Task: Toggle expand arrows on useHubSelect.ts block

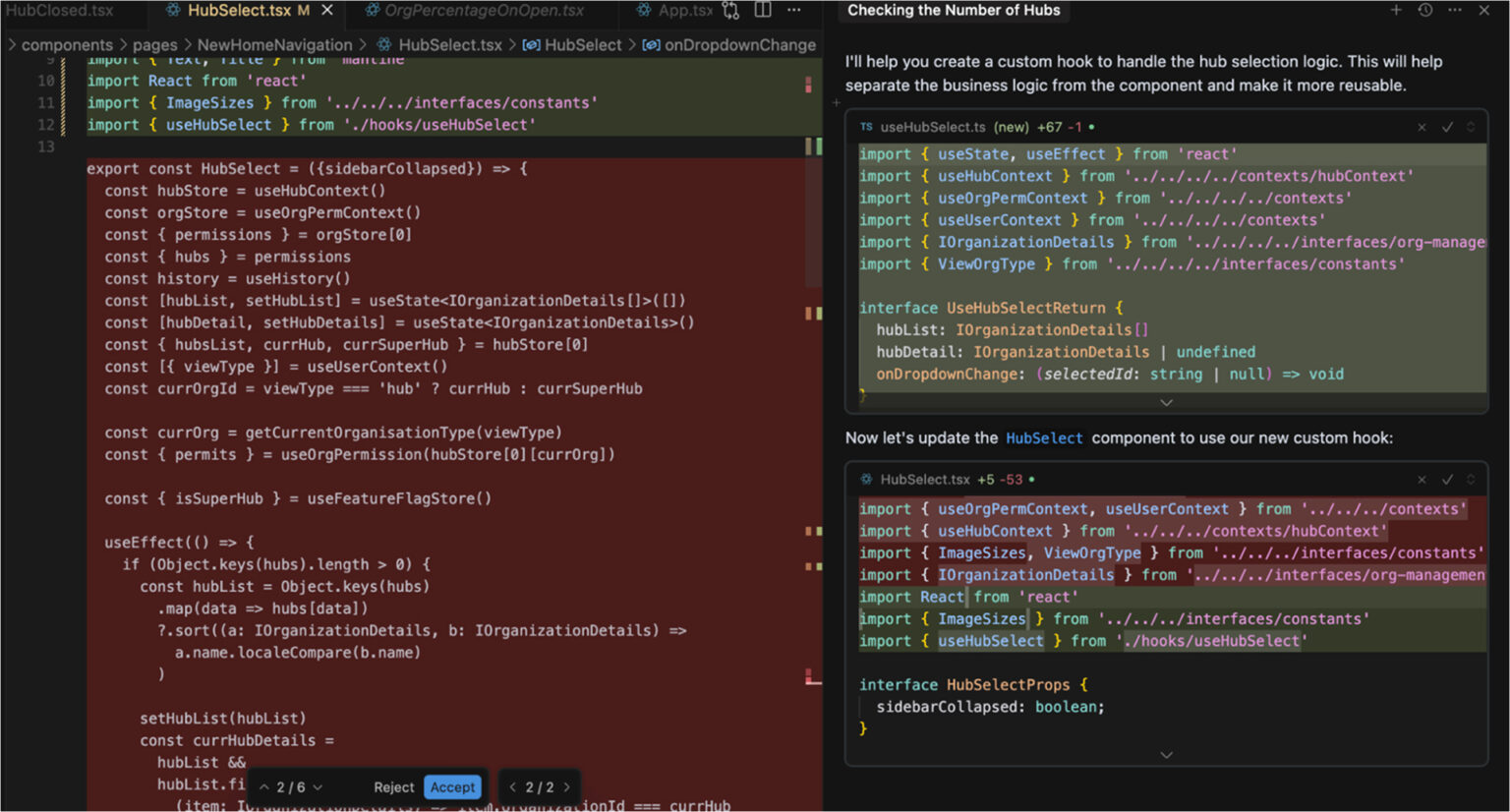Action: pos(1472,127)
